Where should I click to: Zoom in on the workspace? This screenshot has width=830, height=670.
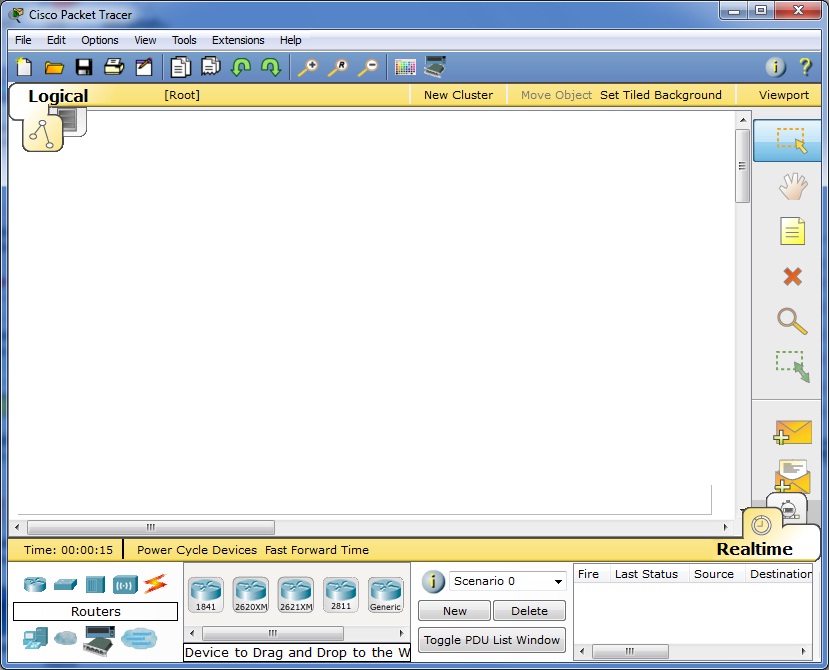coord(308,68)
